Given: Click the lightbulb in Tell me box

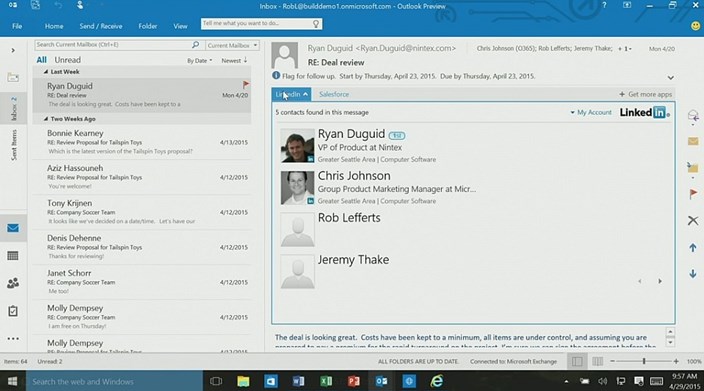Looking at the screenshot, I should pos(316,24).
